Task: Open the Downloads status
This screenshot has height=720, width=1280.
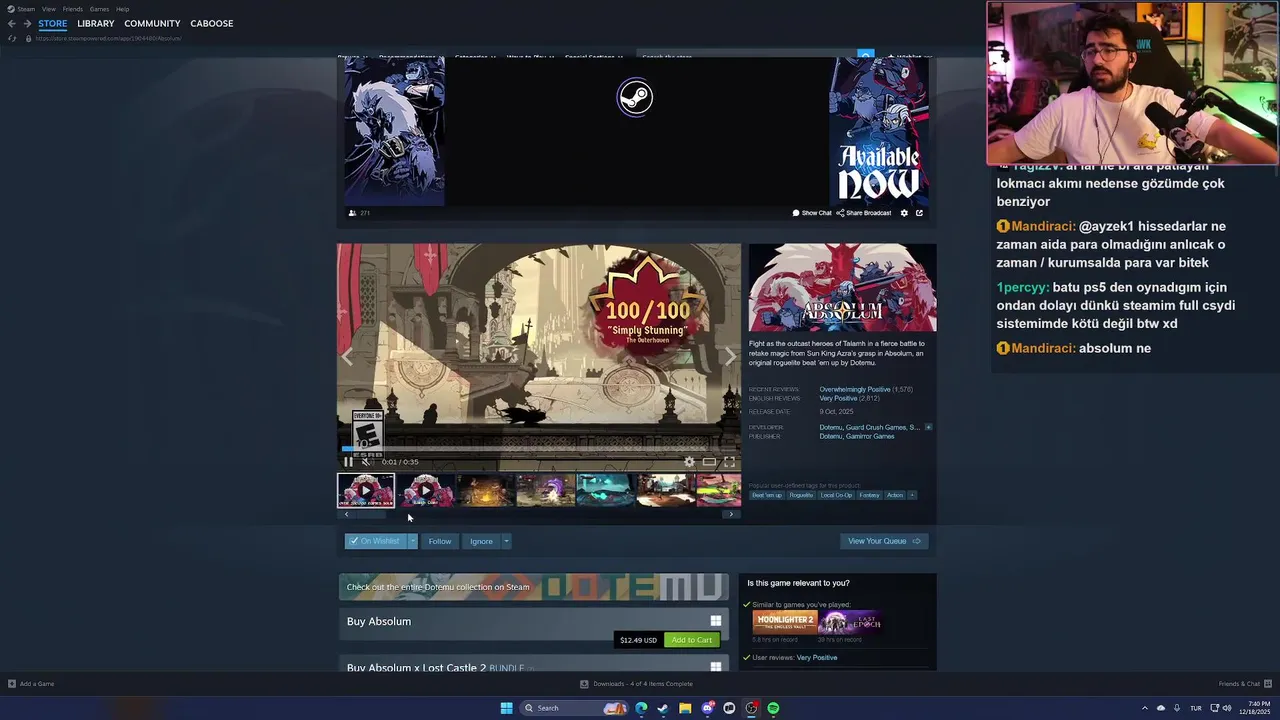Action: [636, 684]
